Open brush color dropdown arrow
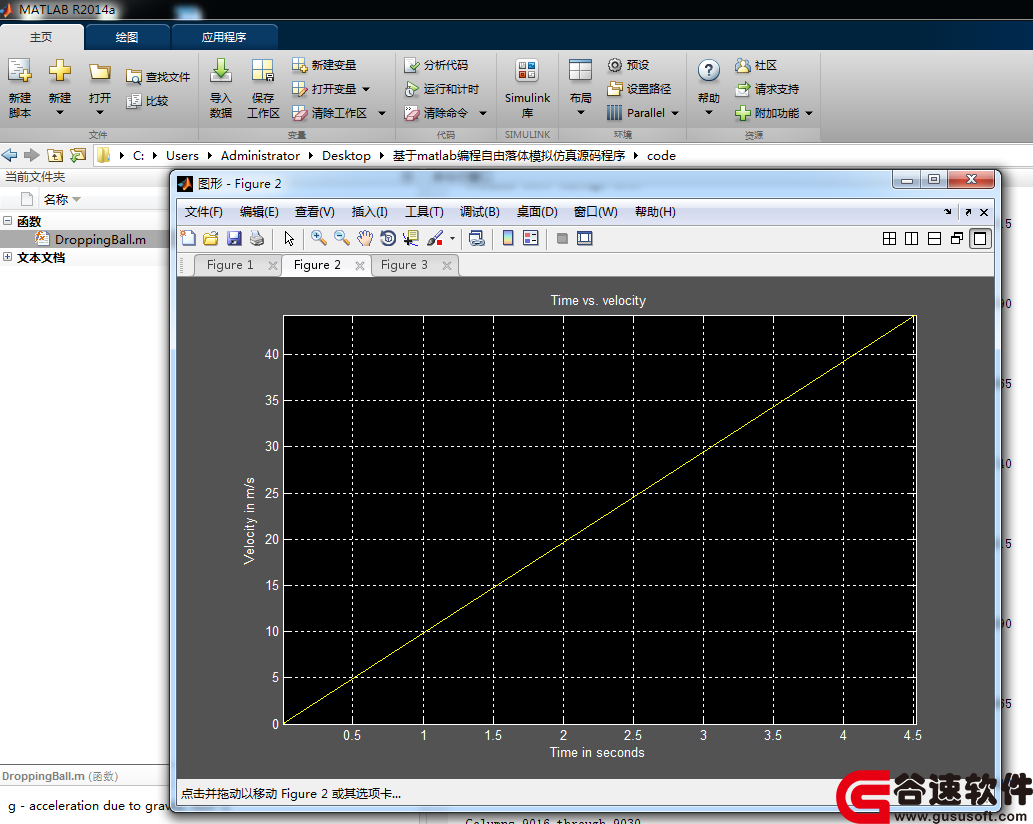The image size is (1033, 824). (452, 238)
